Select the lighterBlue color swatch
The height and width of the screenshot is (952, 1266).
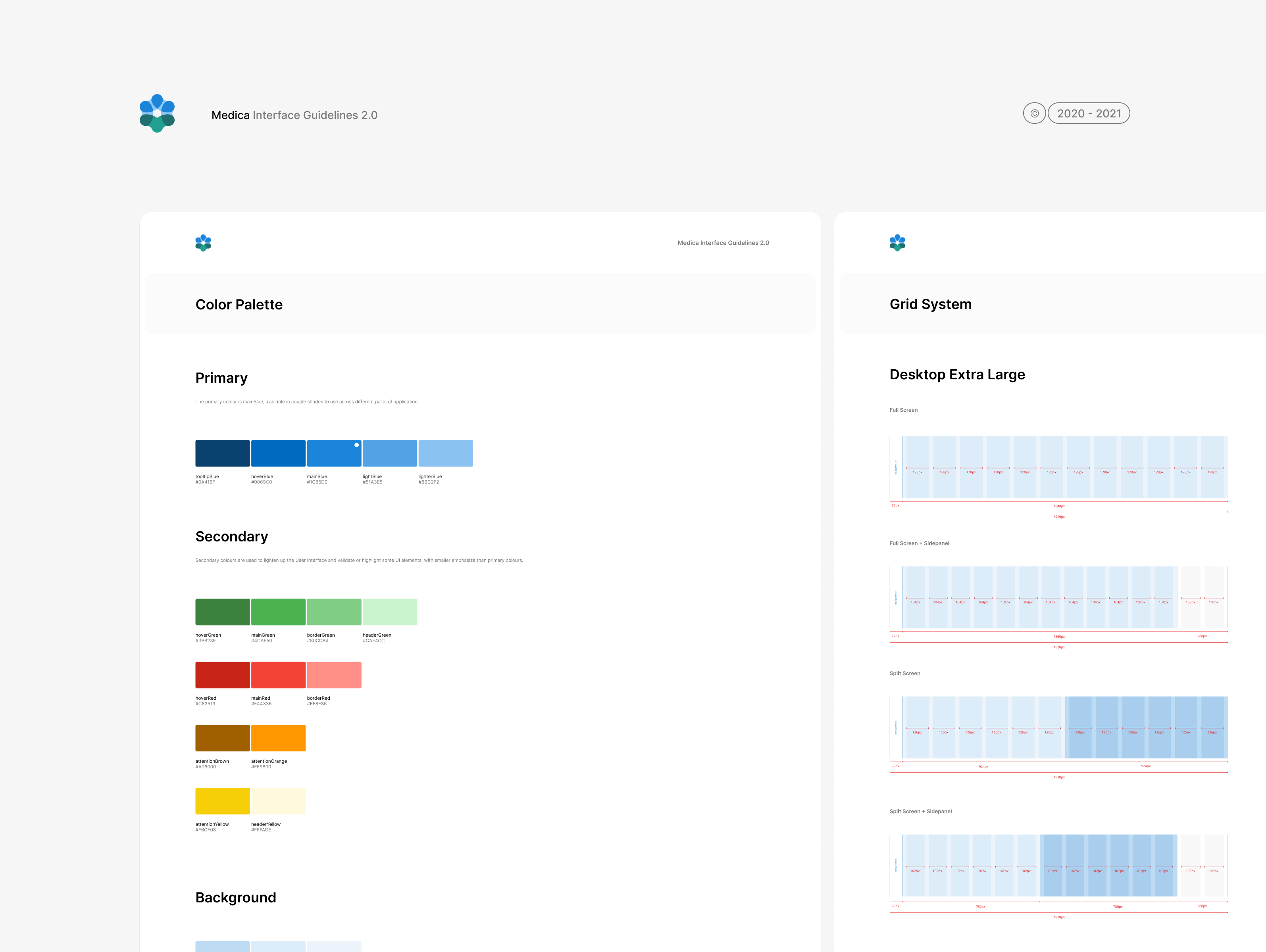pyautogui.click(x=446, y=453)
